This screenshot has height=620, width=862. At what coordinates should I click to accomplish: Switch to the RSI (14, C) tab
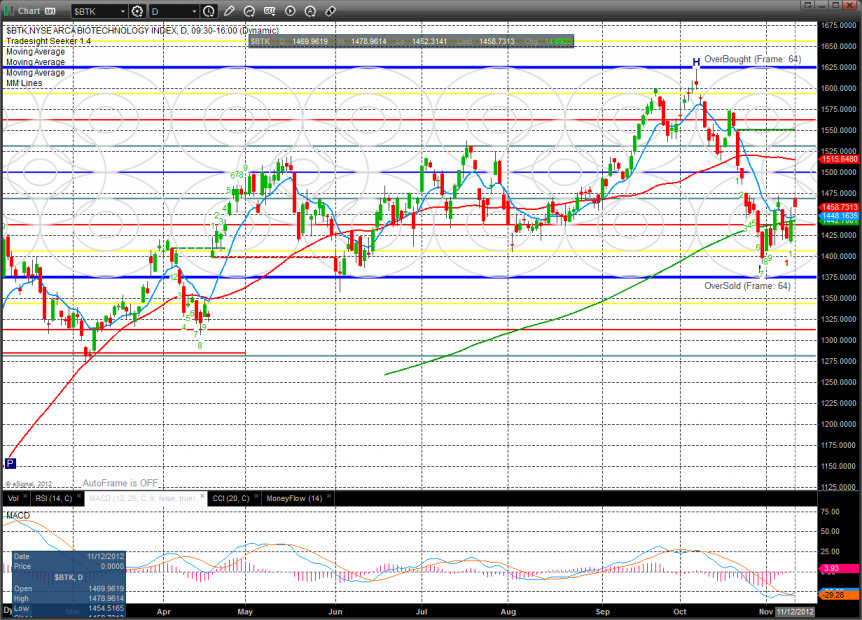pos(53,498)
